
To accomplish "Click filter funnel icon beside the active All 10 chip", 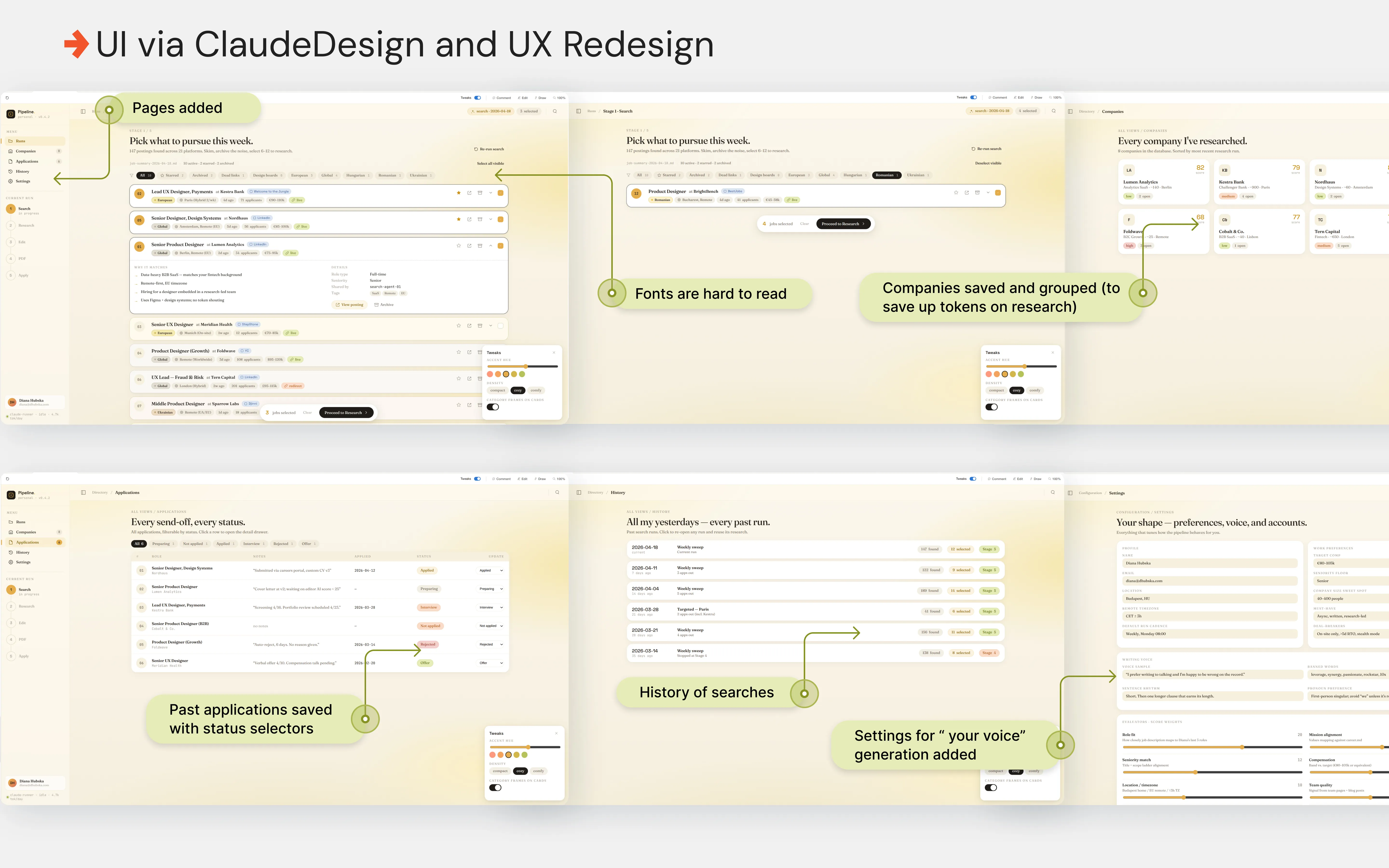I will [x=131, y=176].
